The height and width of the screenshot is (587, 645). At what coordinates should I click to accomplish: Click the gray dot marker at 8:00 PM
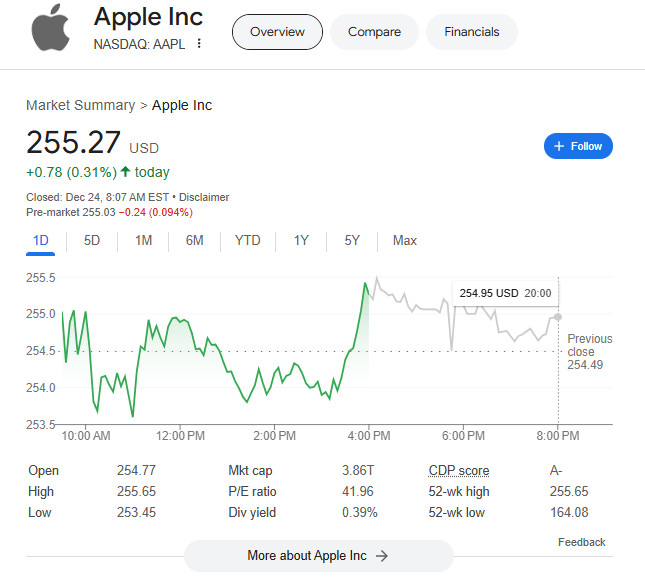558,317
